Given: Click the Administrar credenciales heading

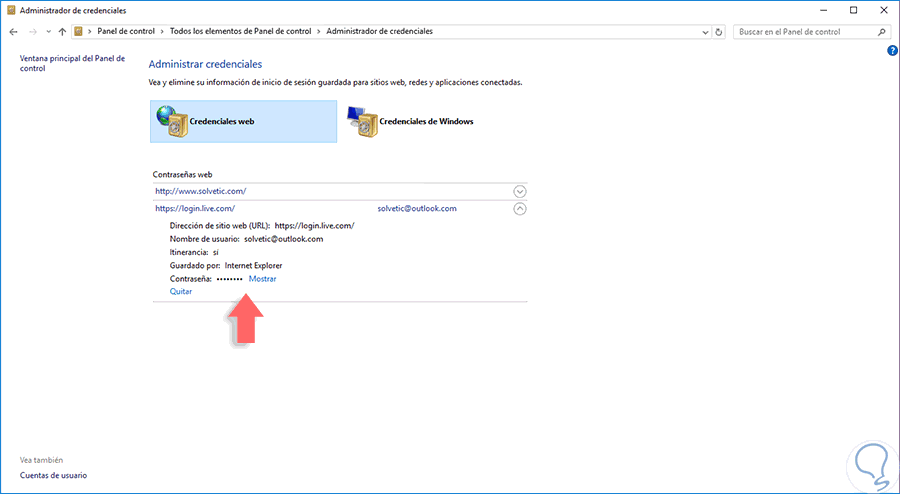Looking at the screenshot, I should pyautogui.click(x=205, y=64).
